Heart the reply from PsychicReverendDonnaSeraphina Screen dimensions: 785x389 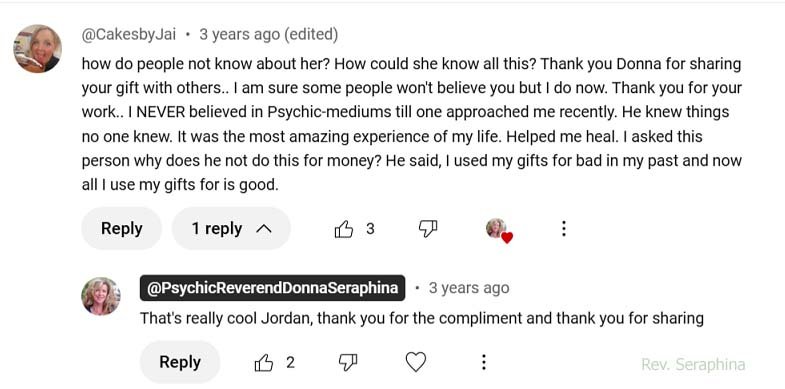(416, 362)
